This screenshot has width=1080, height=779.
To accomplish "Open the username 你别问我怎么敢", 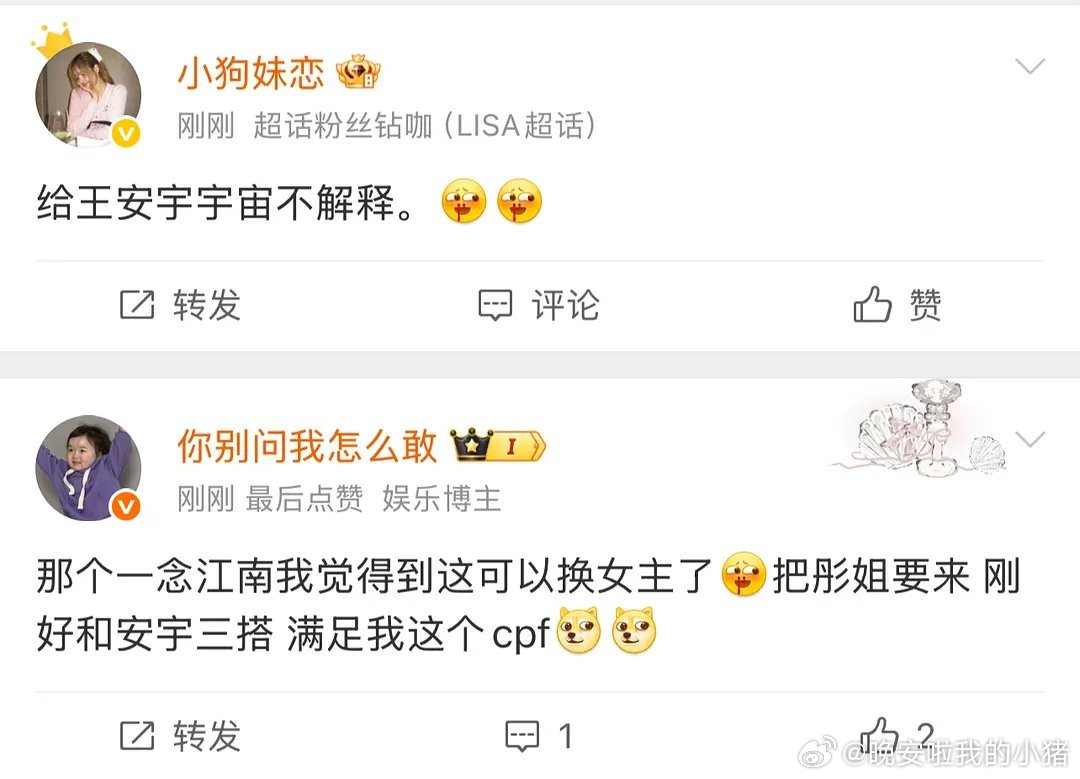I will coord(307,446).
